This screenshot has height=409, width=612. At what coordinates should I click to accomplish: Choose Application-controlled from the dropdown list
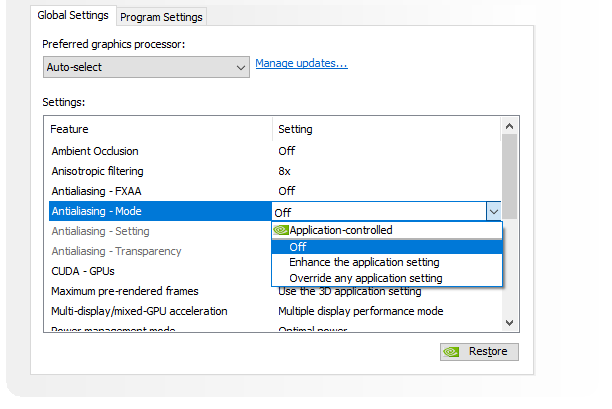point(387,230)
